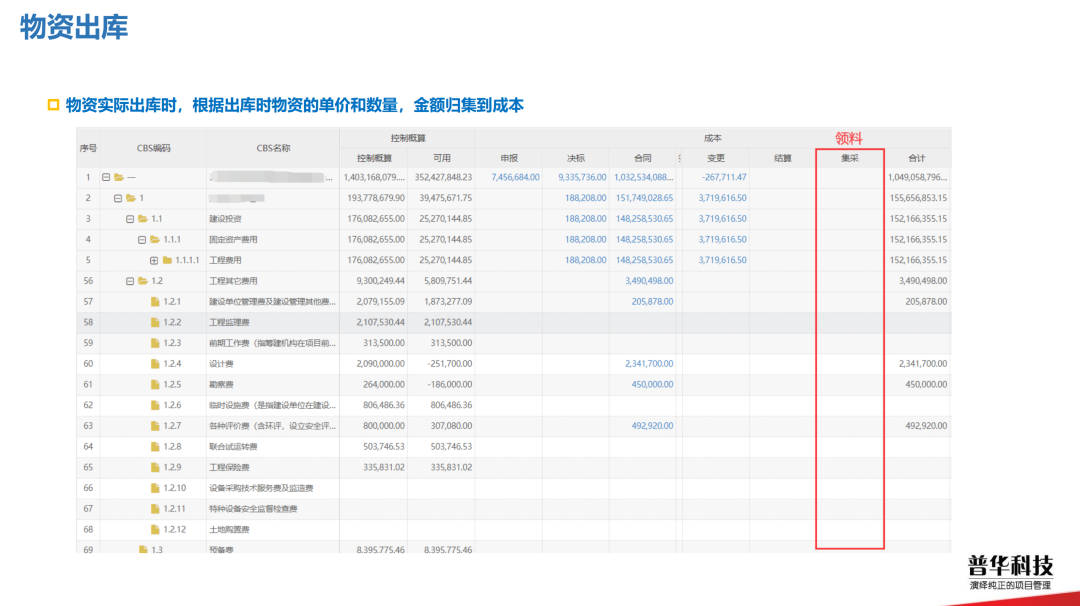1080x606 pixels.
Task: Click the file icon beside 1.2.9
Action: pyautogui.click(x=155, y=467)
